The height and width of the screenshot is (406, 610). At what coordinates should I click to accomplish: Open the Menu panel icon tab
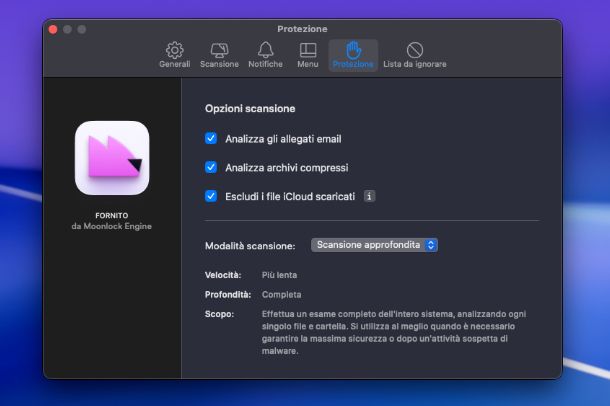(x=308, y=55)
